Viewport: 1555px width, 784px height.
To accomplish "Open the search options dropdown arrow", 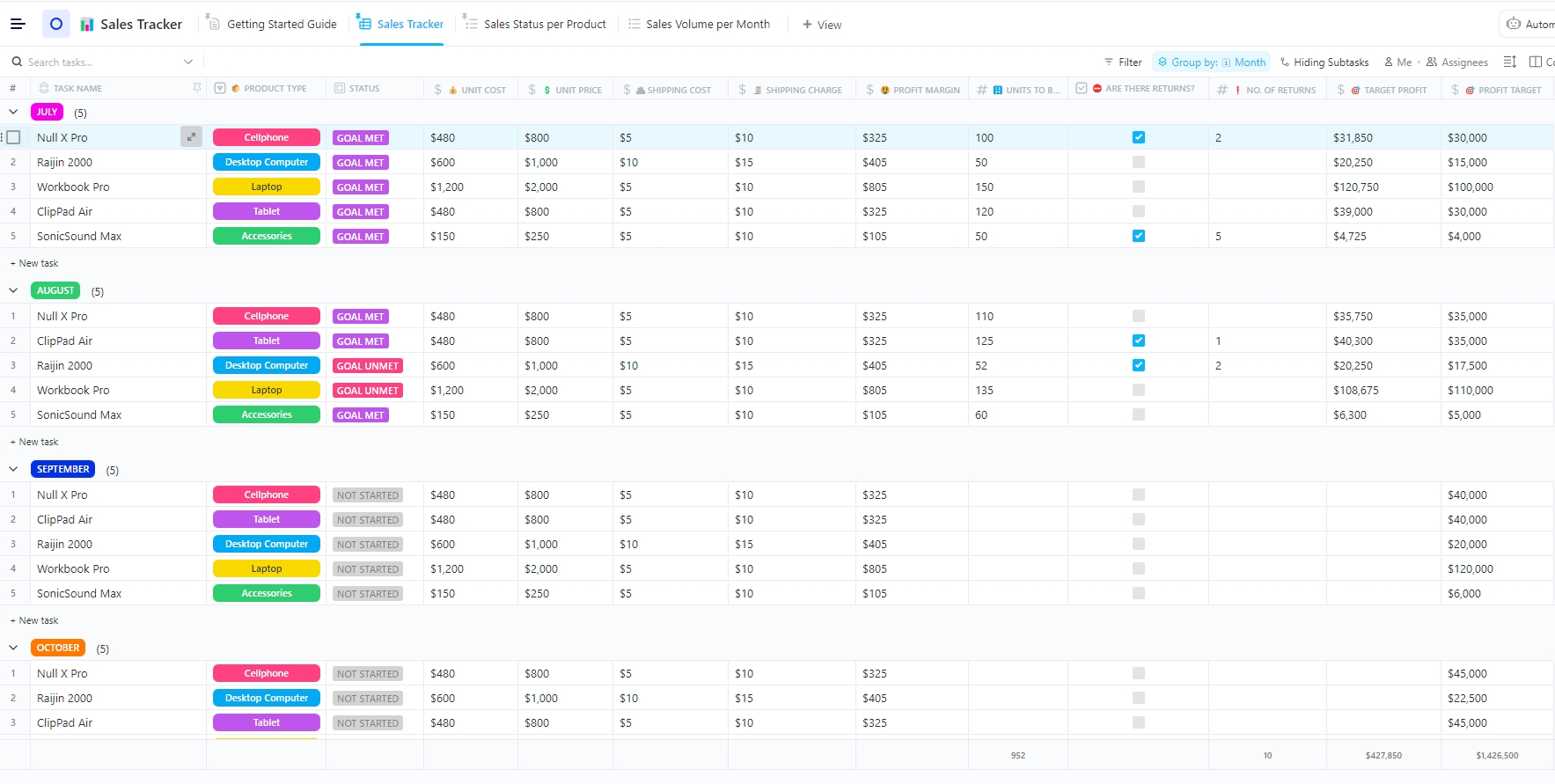I will coord(188,62).
